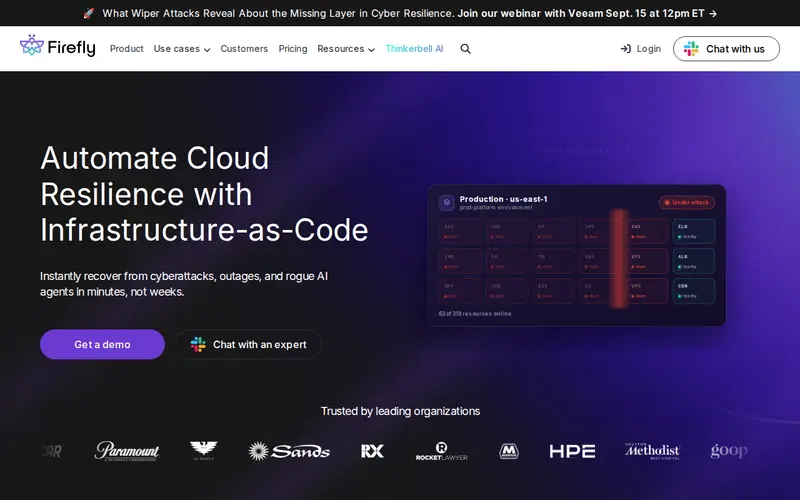800x500 pixels.
Task: Click the Under attack status badge
Action: pos(687,203)
